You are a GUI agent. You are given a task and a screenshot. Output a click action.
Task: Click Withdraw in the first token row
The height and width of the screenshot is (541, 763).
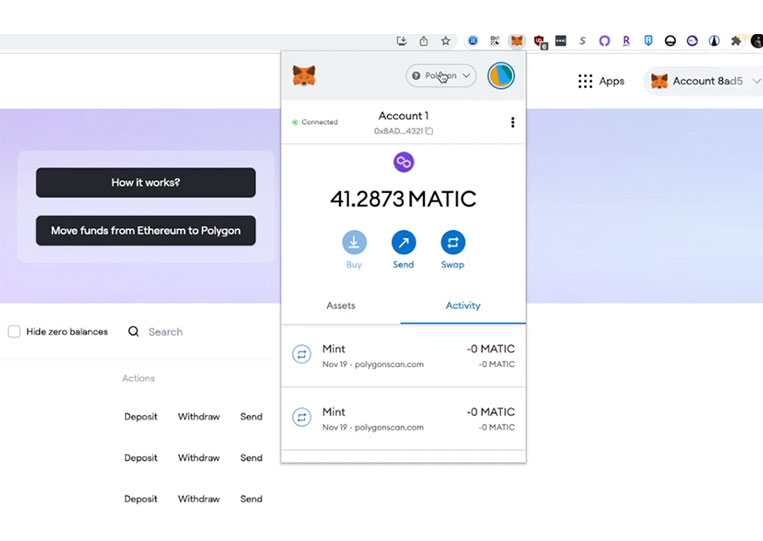199,416
